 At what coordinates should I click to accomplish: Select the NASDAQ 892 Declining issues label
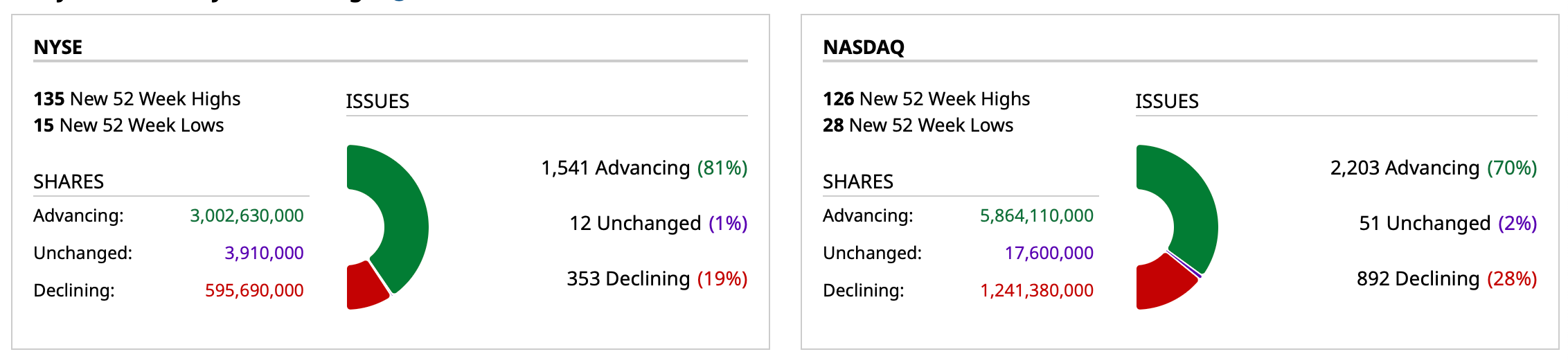[x=1446, y=278]
